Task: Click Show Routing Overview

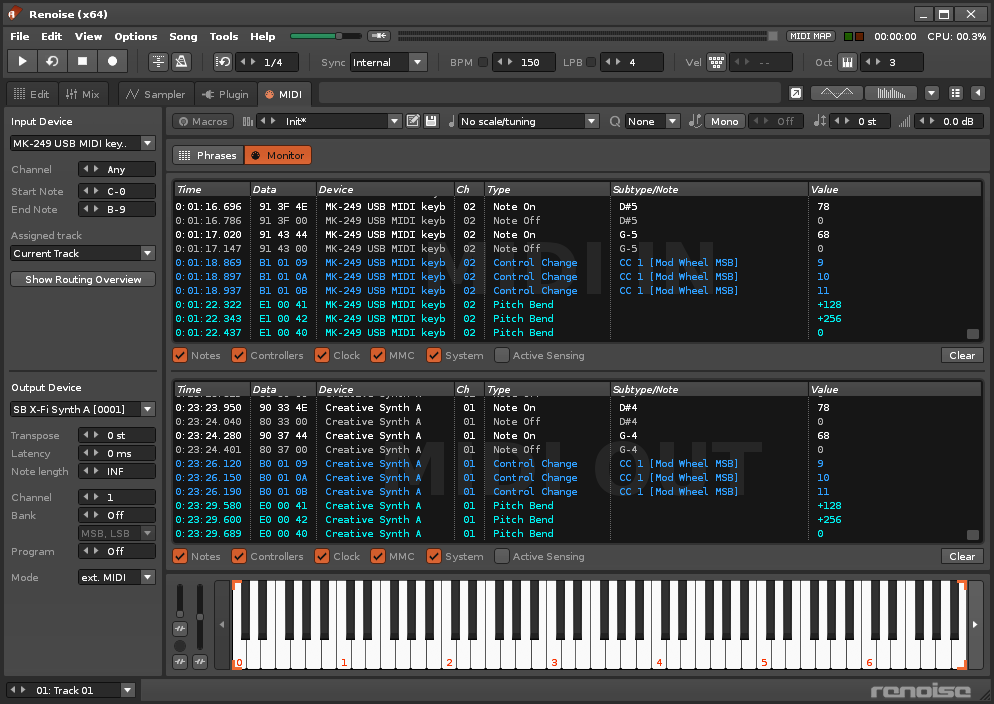Action: (x=81, y=278)
